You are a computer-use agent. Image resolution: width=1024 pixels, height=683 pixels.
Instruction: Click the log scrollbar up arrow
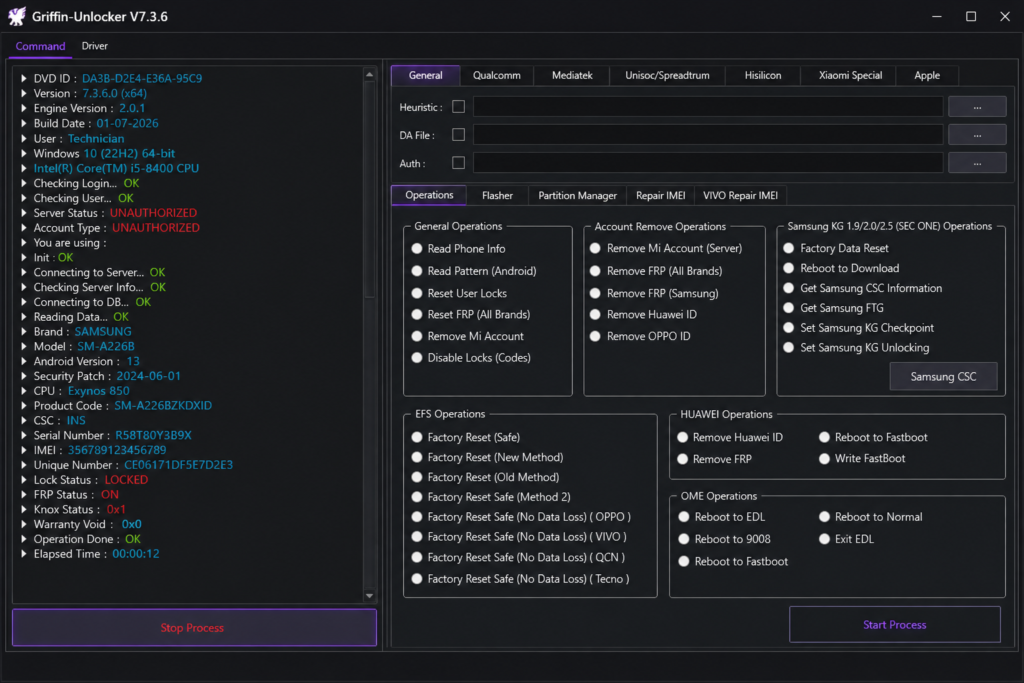point(370,74)
